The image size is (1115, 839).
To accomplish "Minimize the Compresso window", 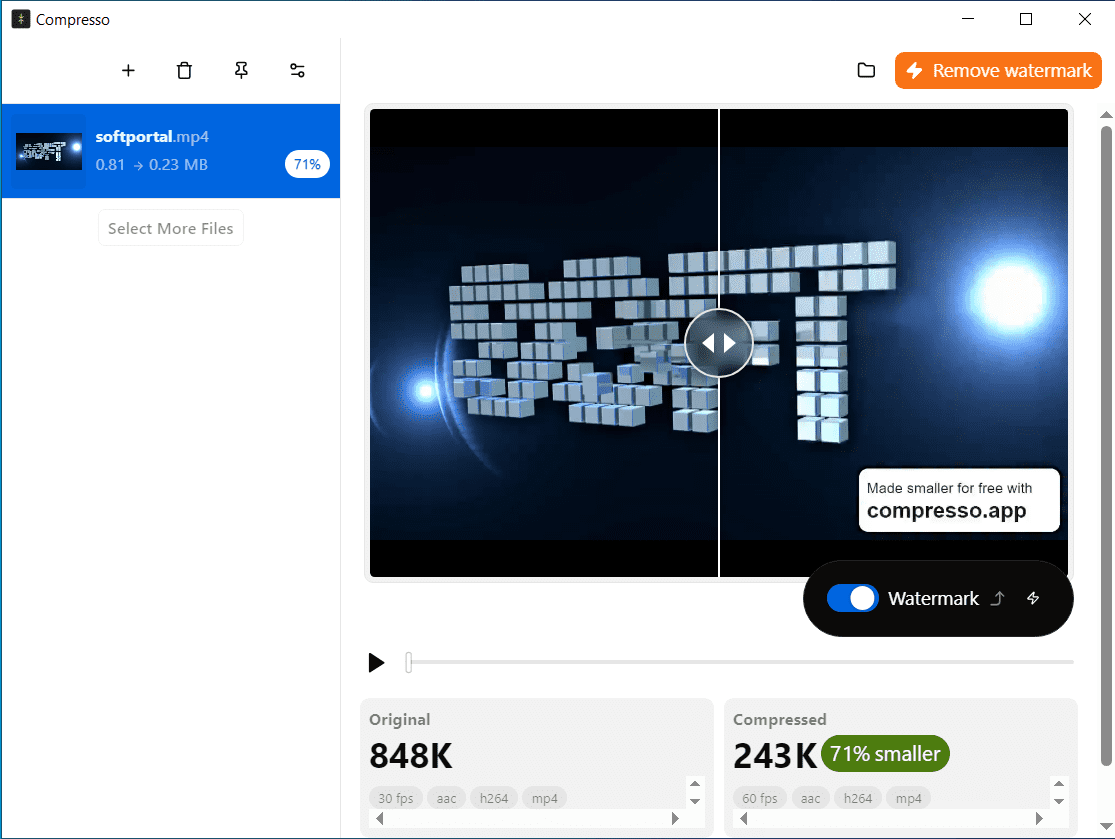I will point(967,19).
